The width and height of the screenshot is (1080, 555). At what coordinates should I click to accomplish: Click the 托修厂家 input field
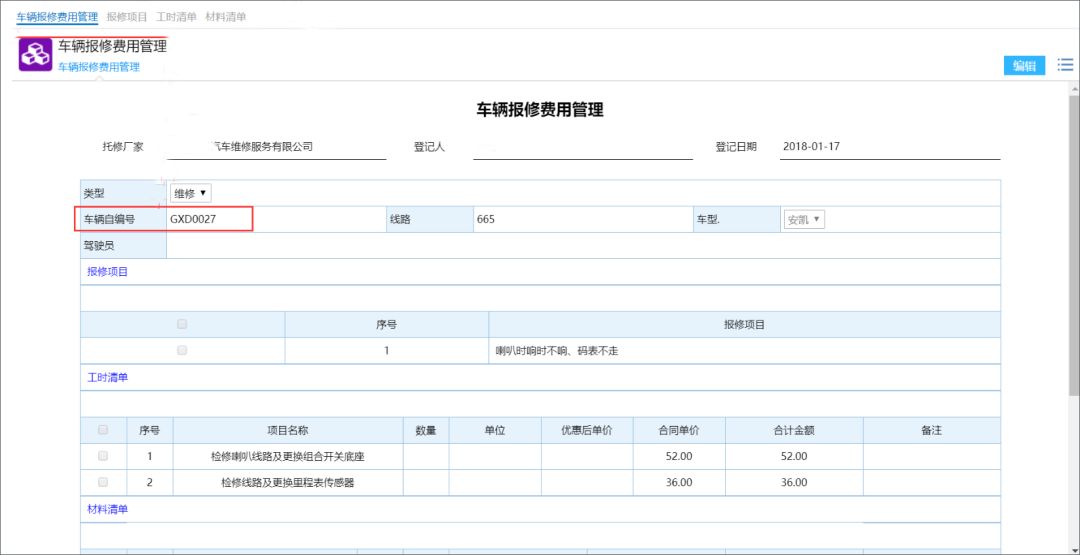[x=277, y=147]
